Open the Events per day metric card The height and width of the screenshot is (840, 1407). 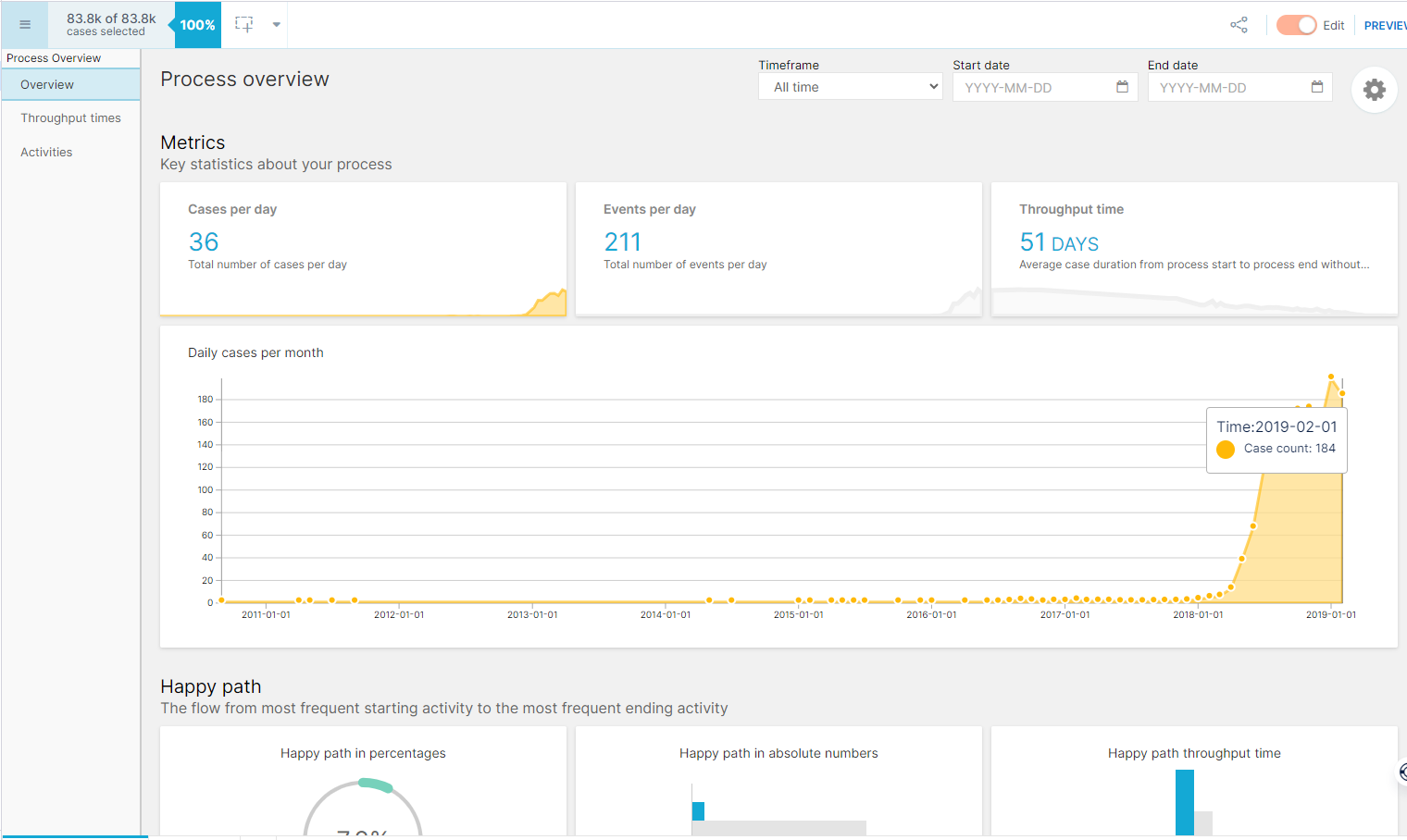(778, 249)
